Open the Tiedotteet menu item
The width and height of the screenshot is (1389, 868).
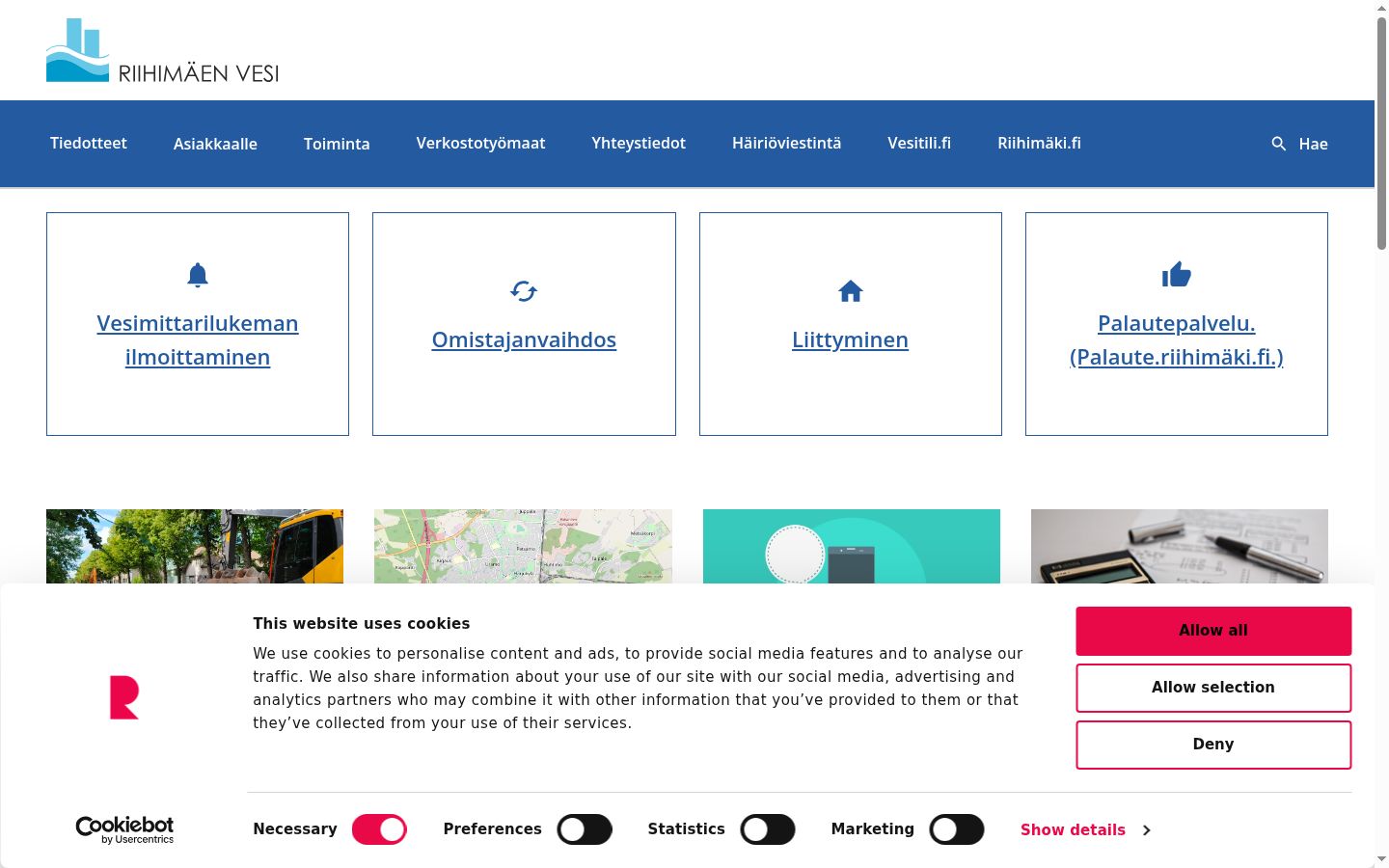click(x=89, y=143)
